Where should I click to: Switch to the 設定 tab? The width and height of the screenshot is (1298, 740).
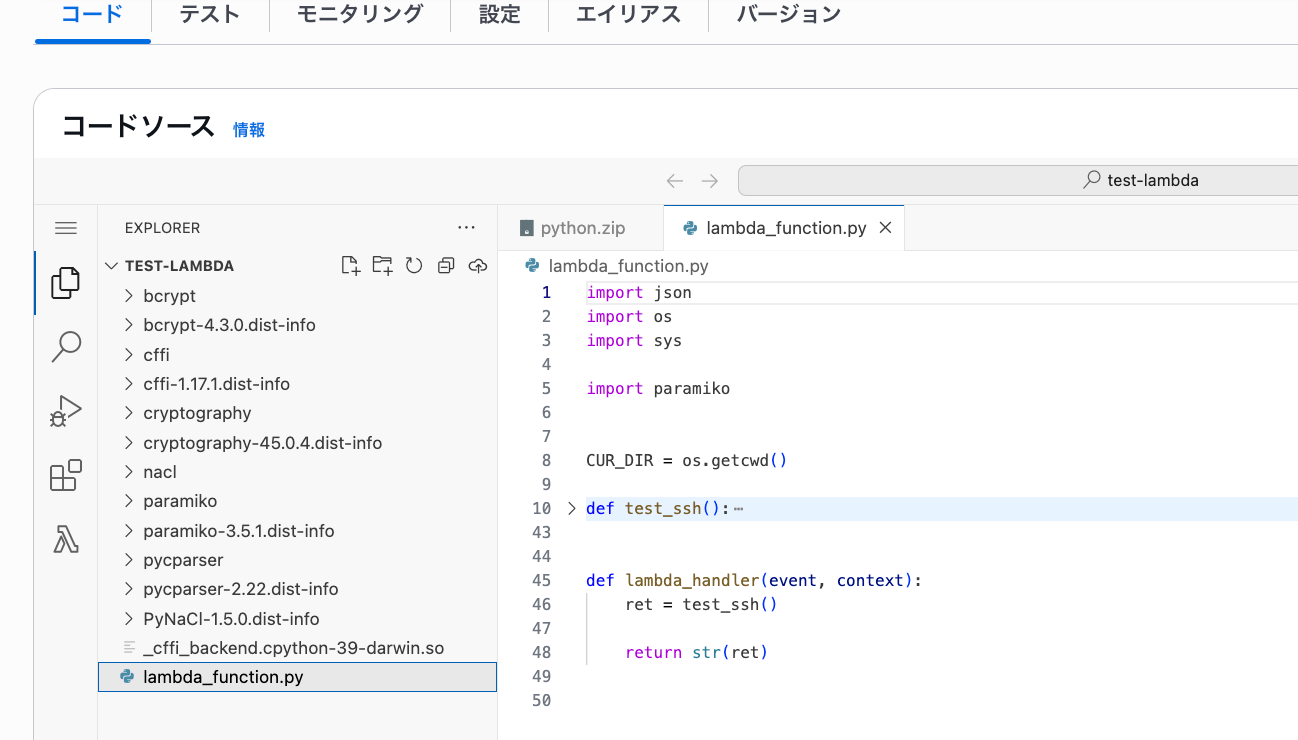[499, 15]
